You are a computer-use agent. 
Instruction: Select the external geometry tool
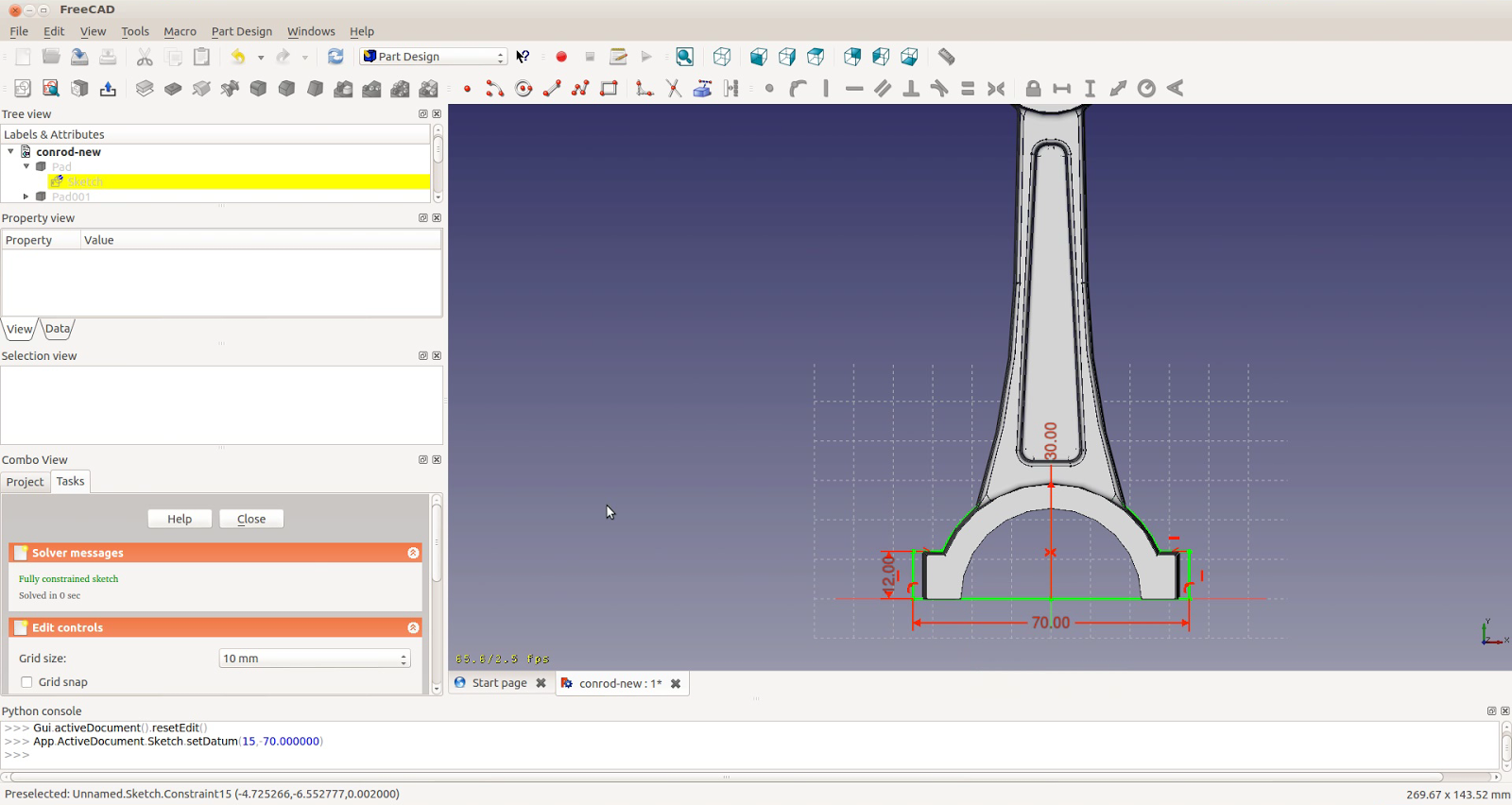pos(702,89)
